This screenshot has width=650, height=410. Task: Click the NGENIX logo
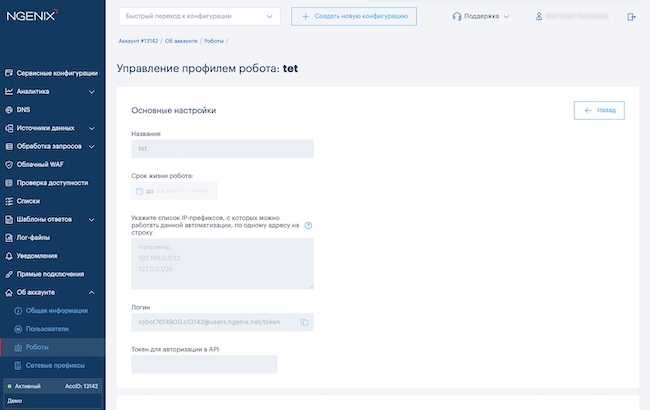point(32,15)
